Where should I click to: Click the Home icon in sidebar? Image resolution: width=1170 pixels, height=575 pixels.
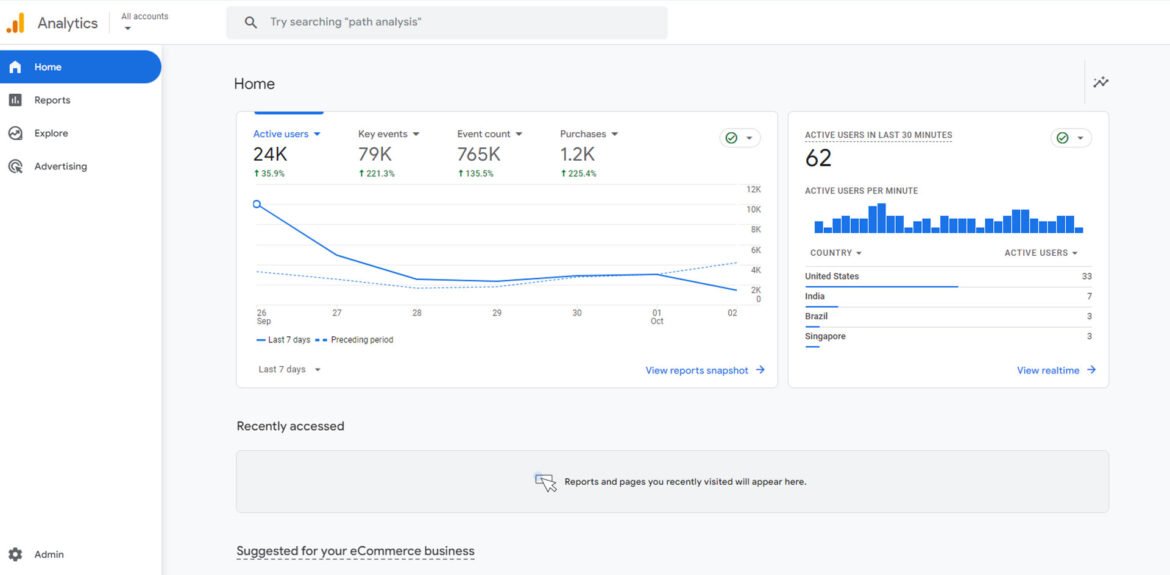(x=15, y=67)
